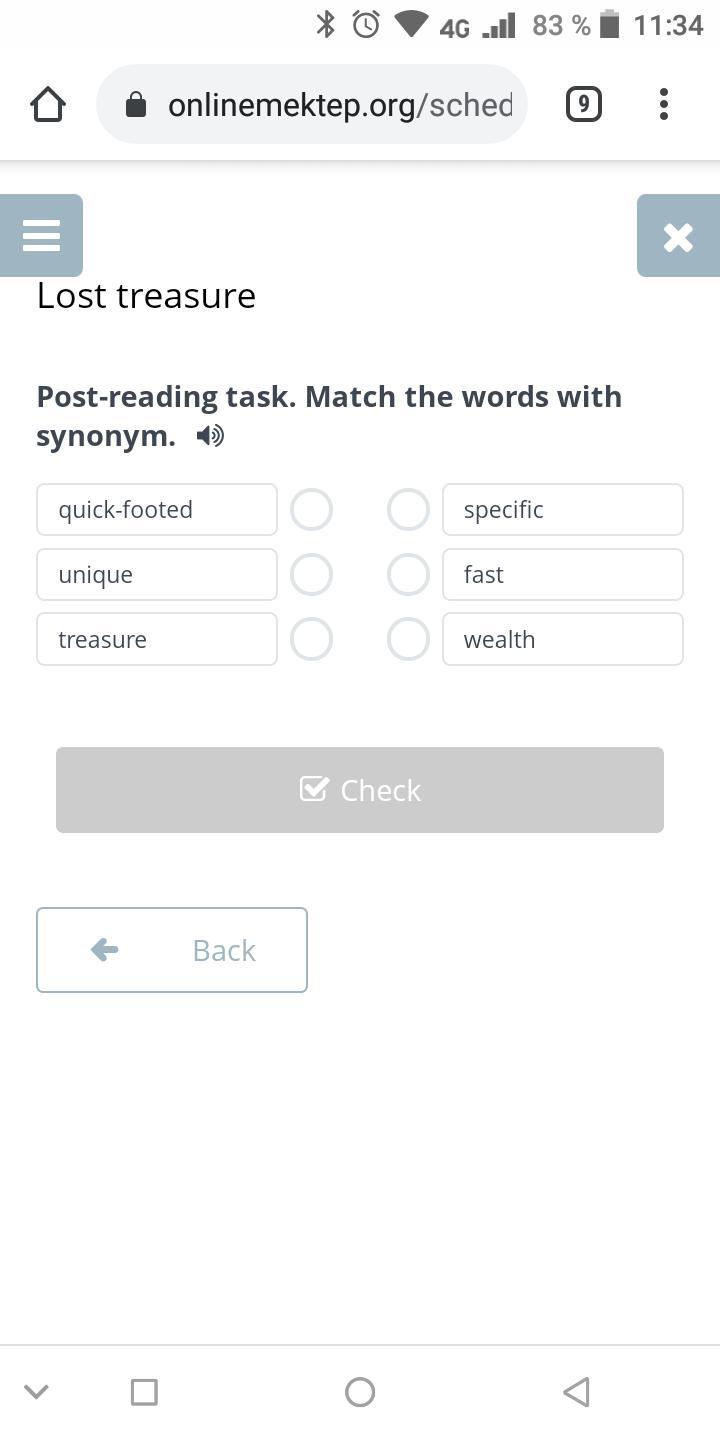Play audio with the speaker icon

210,436
